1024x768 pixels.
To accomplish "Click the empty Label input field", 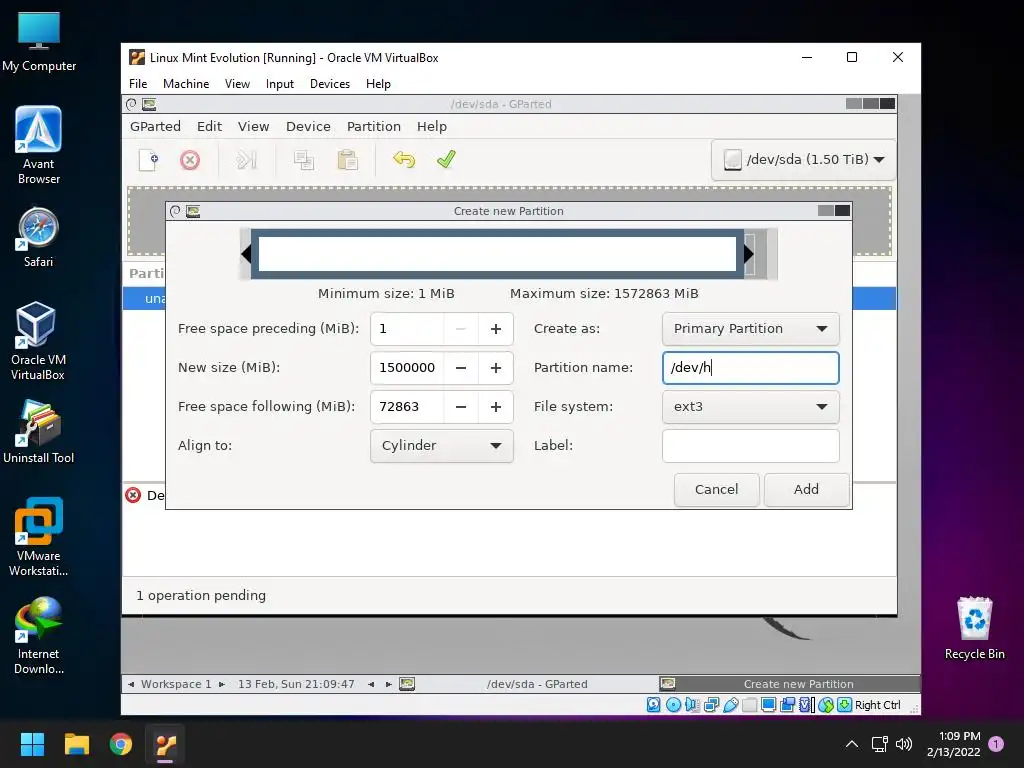I will tap(750, 445).
